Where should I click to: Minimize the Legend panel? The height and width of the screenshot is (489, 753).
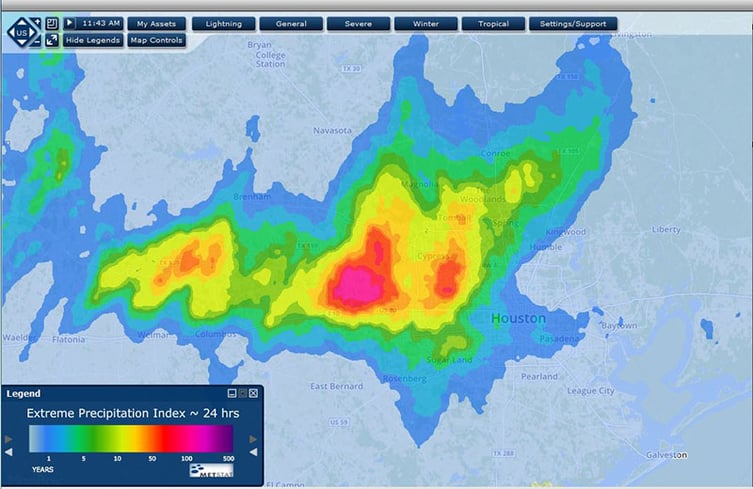click(232, 393)
